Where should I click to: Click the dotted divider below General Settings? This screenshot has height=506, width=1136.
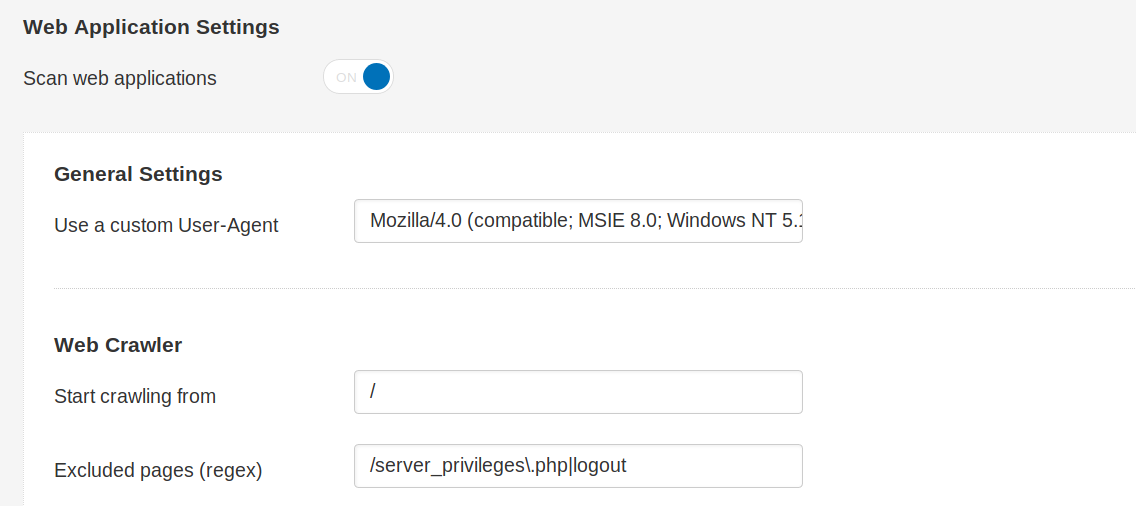(x=594, y=289)
